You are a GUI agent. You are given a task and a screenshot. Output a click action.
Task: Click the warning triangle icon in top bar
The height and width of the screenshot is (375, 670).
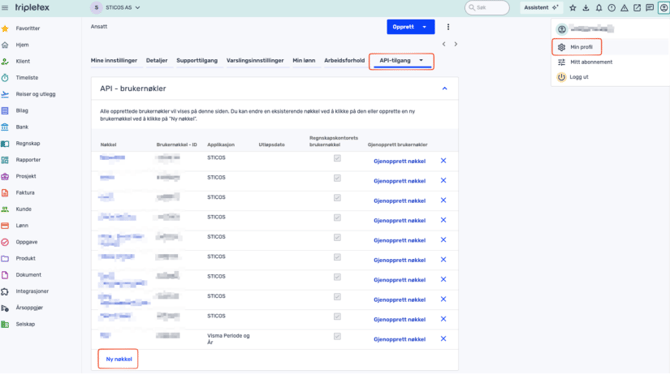click(x=624, y=8)
